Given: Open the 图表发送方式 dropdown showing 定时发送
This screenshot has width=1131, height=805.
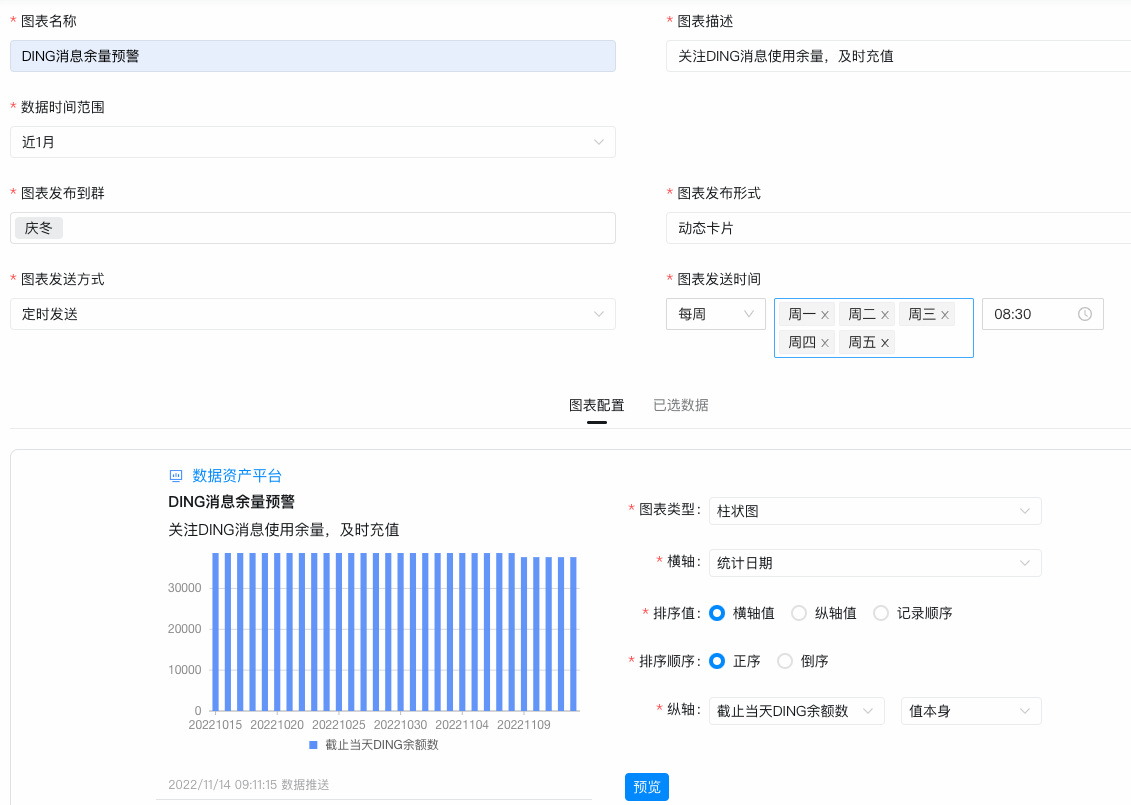Looking at the screenshot, I should (x=312, y=314).
